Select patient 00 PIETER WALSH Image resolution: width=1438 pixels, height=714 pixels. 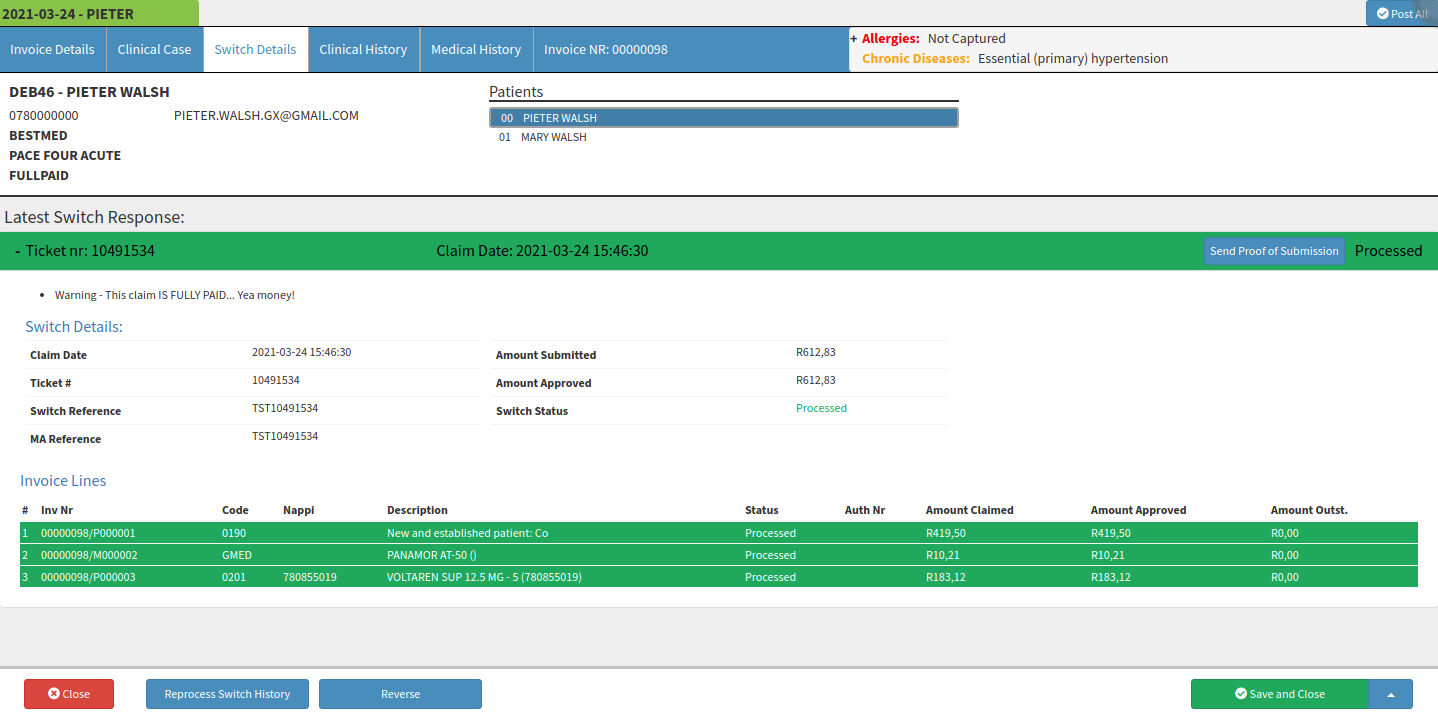pyautogui.click(x=723, y=118)
